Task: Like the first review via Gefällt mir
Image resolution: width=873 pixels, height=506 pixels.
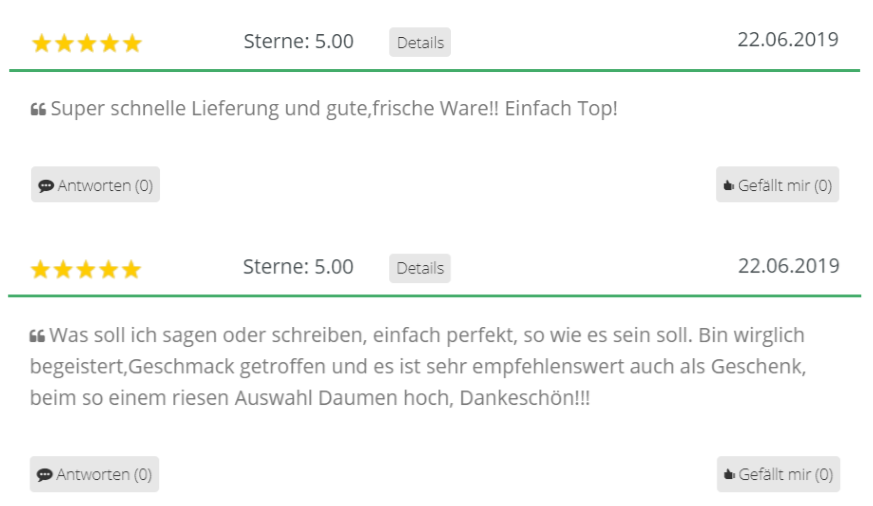Action: 777,185
